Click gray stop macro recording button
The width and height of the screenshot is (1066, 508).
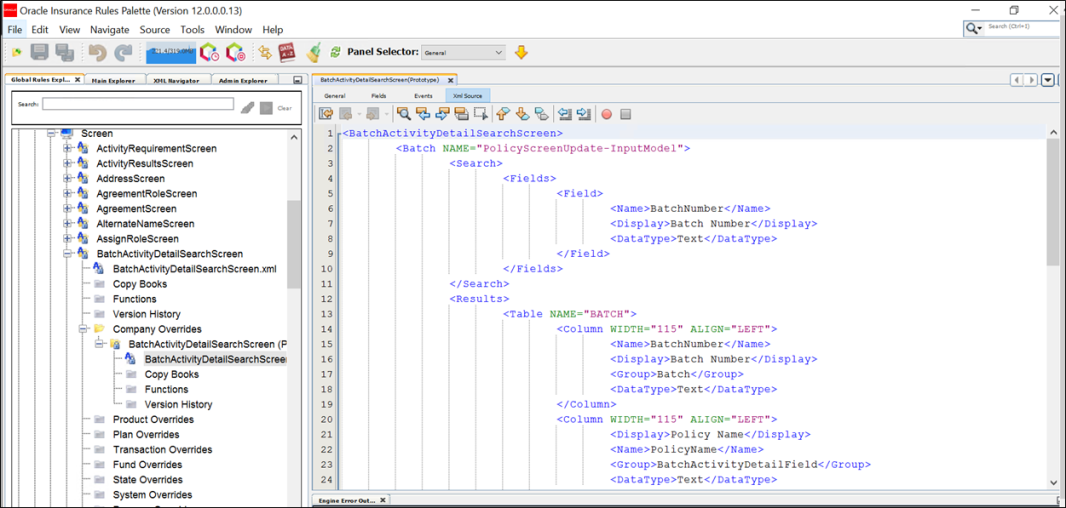point(625,114)
